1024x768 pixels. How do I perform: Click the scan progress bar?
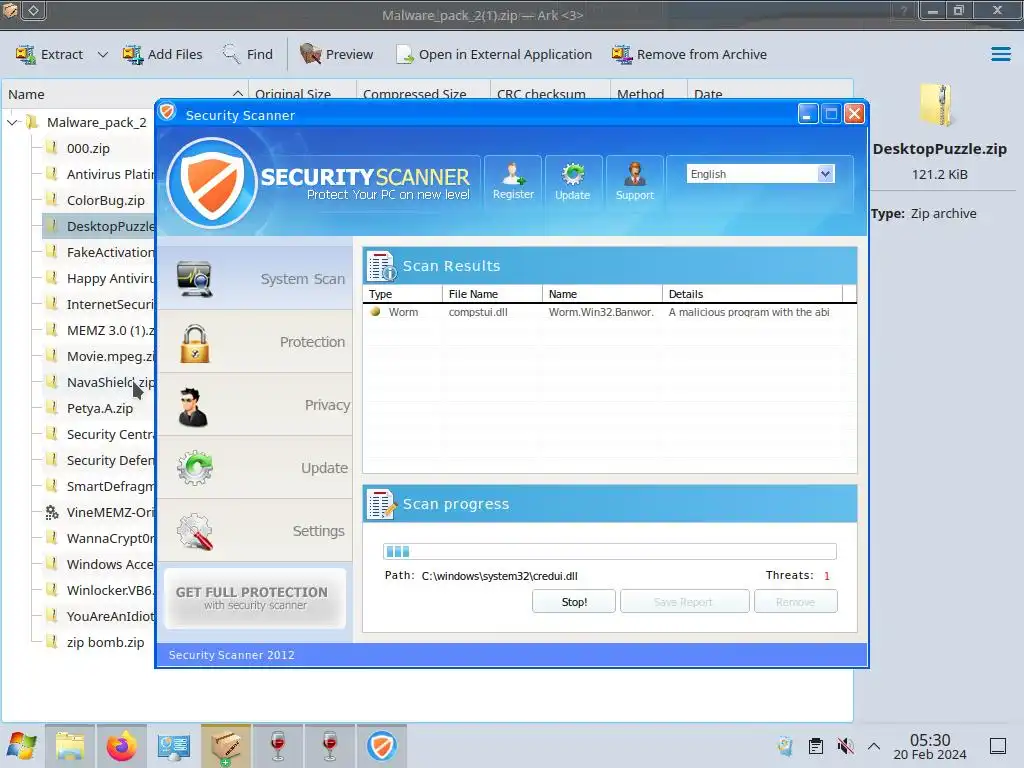[609, 551]
